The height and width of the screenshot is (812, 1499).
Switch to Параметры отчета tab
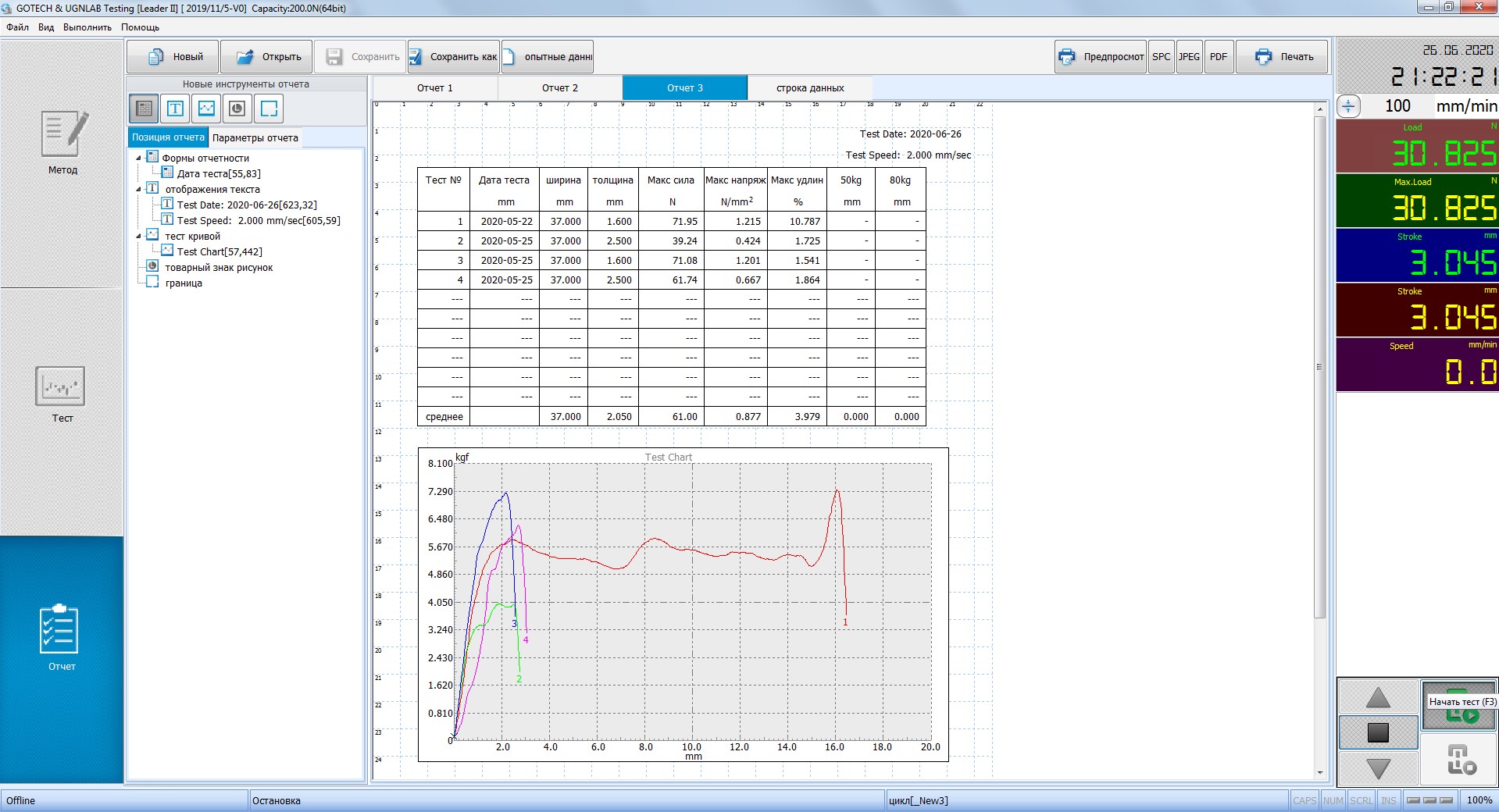point(255,138)
